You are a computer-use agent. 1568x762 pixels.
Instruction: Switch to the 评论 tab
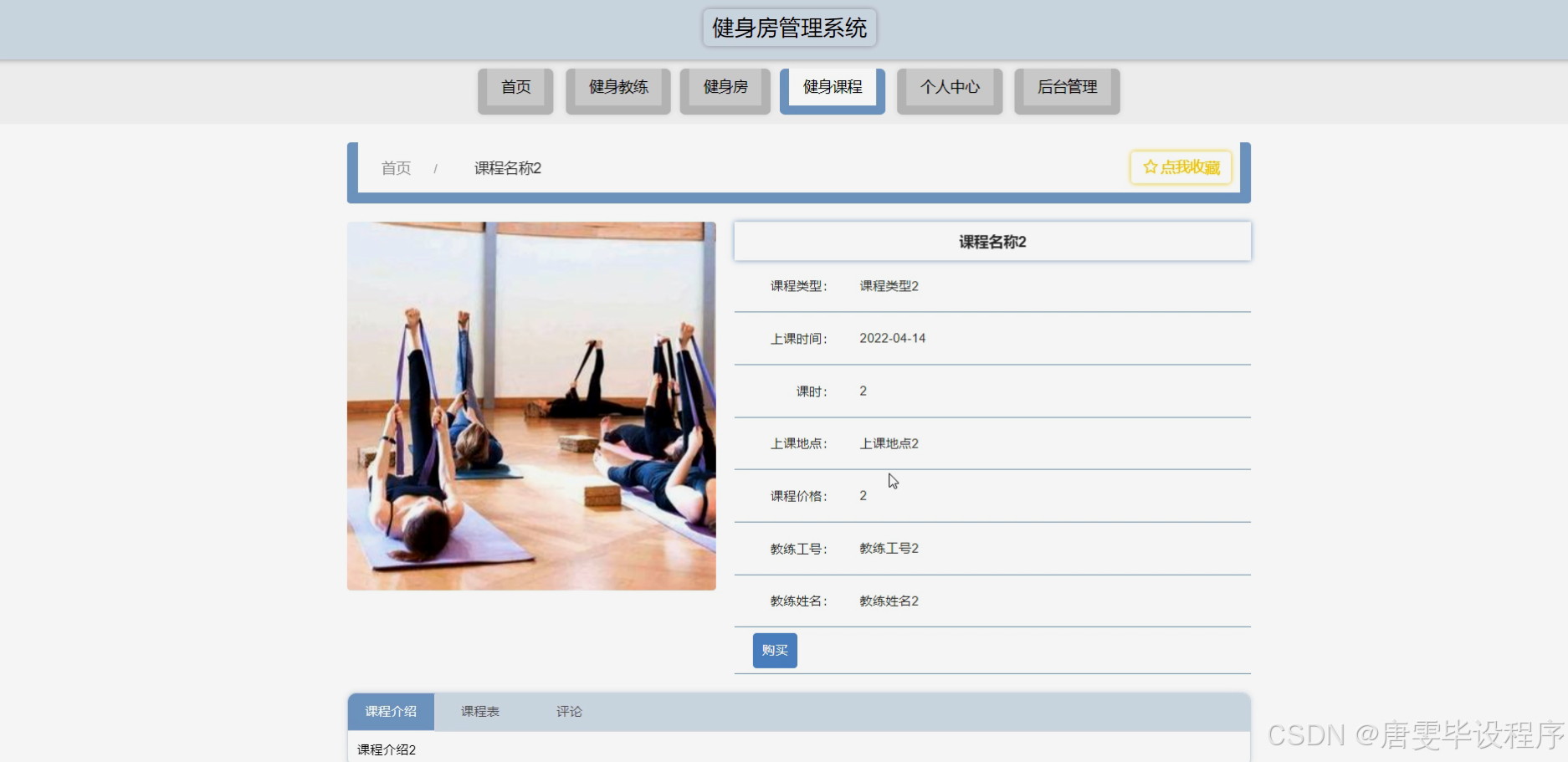(x=569, y=711)
